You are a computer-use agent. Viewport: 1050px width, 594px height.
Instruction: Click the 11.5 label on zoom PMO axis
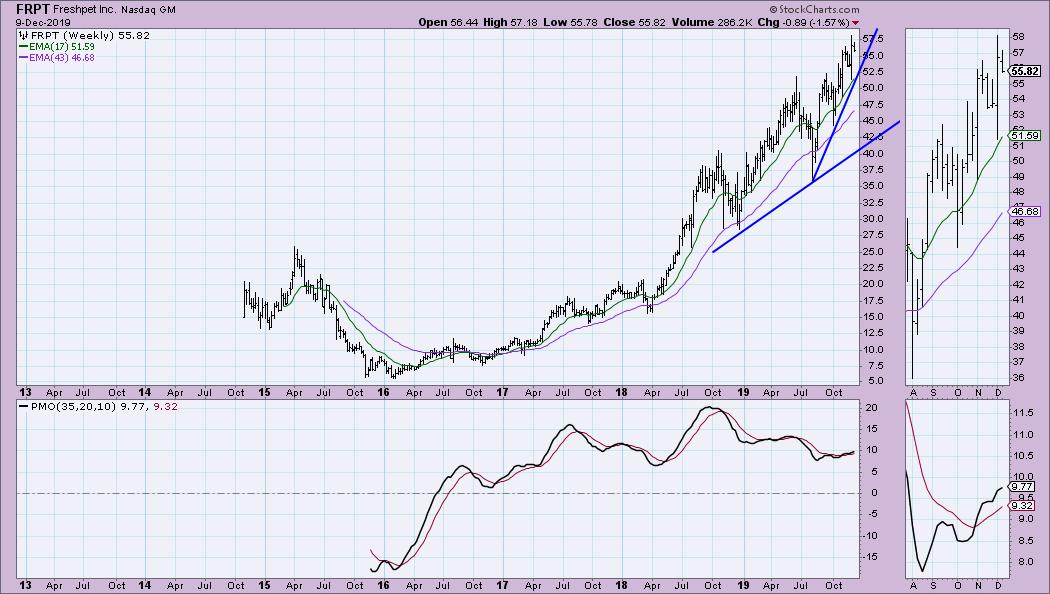1021,413
